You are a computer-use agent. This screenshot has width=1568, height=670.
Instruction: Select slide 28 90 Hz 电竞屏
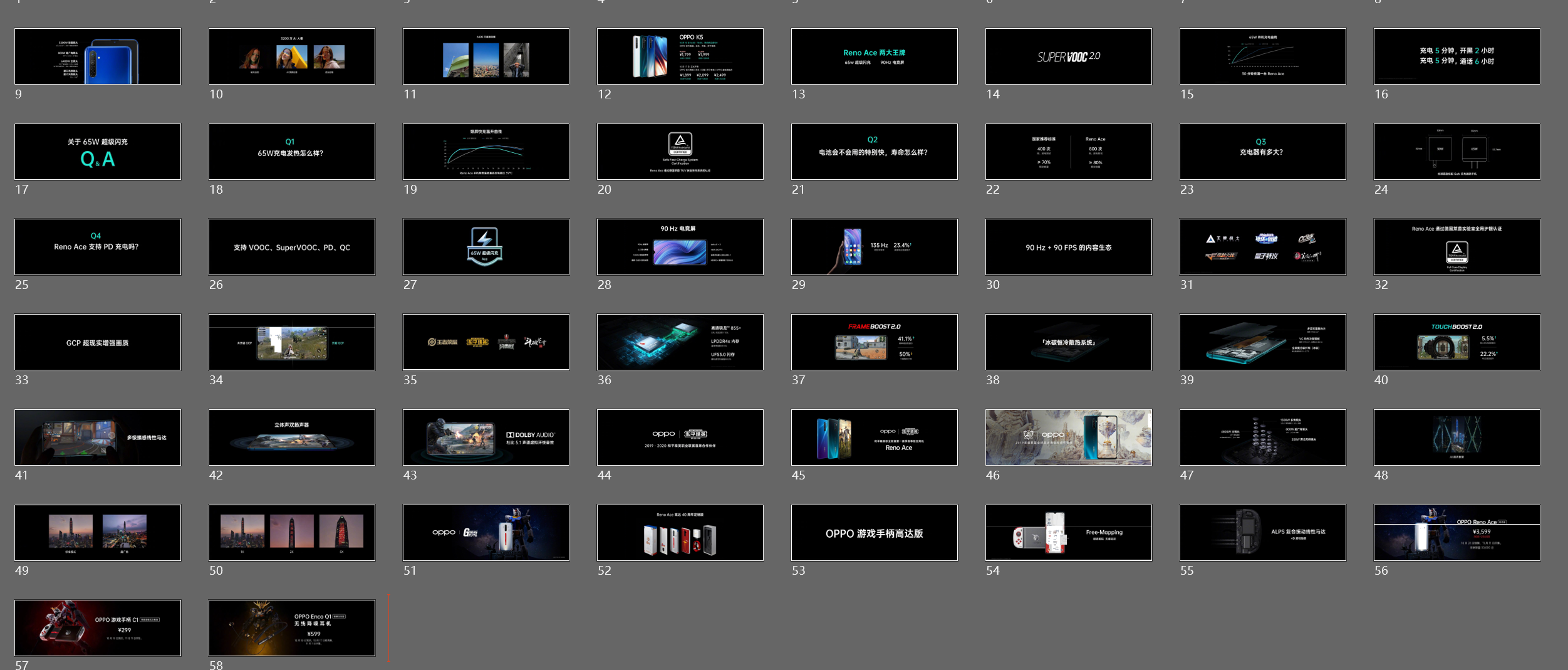point(680,247)
